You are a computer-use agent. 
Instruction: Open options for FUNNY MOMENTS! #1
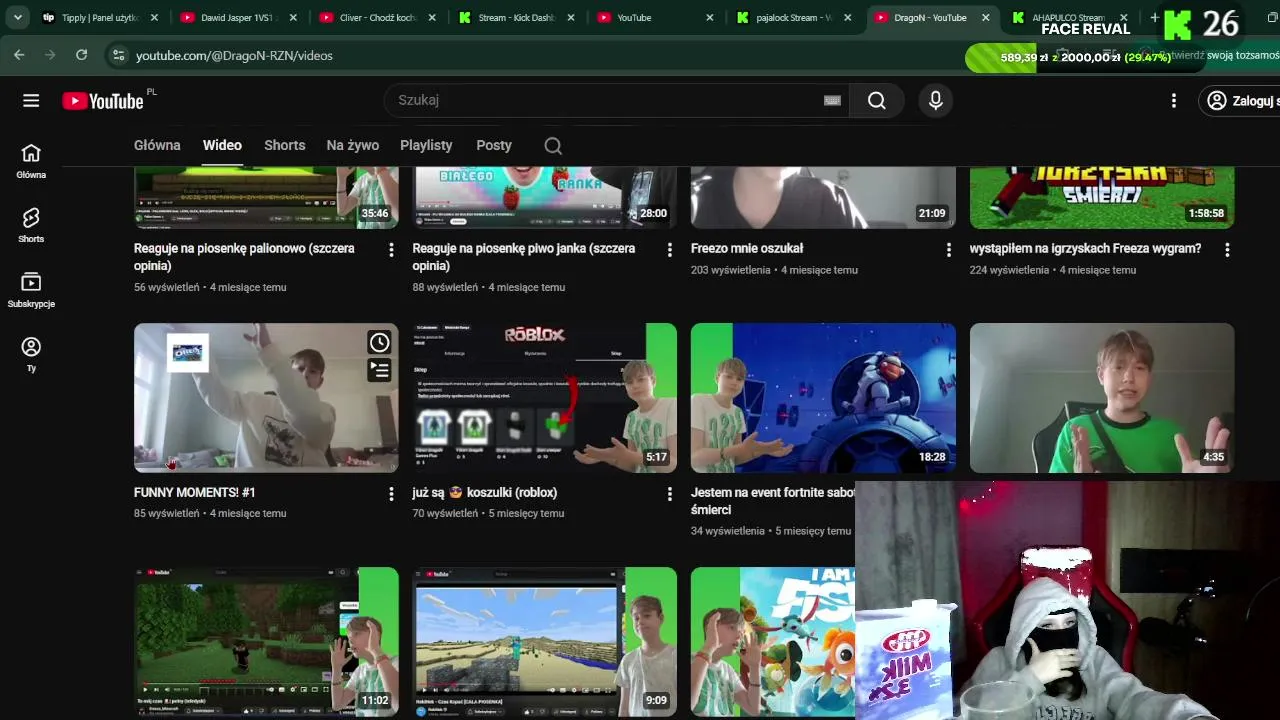tap(391, 494)
